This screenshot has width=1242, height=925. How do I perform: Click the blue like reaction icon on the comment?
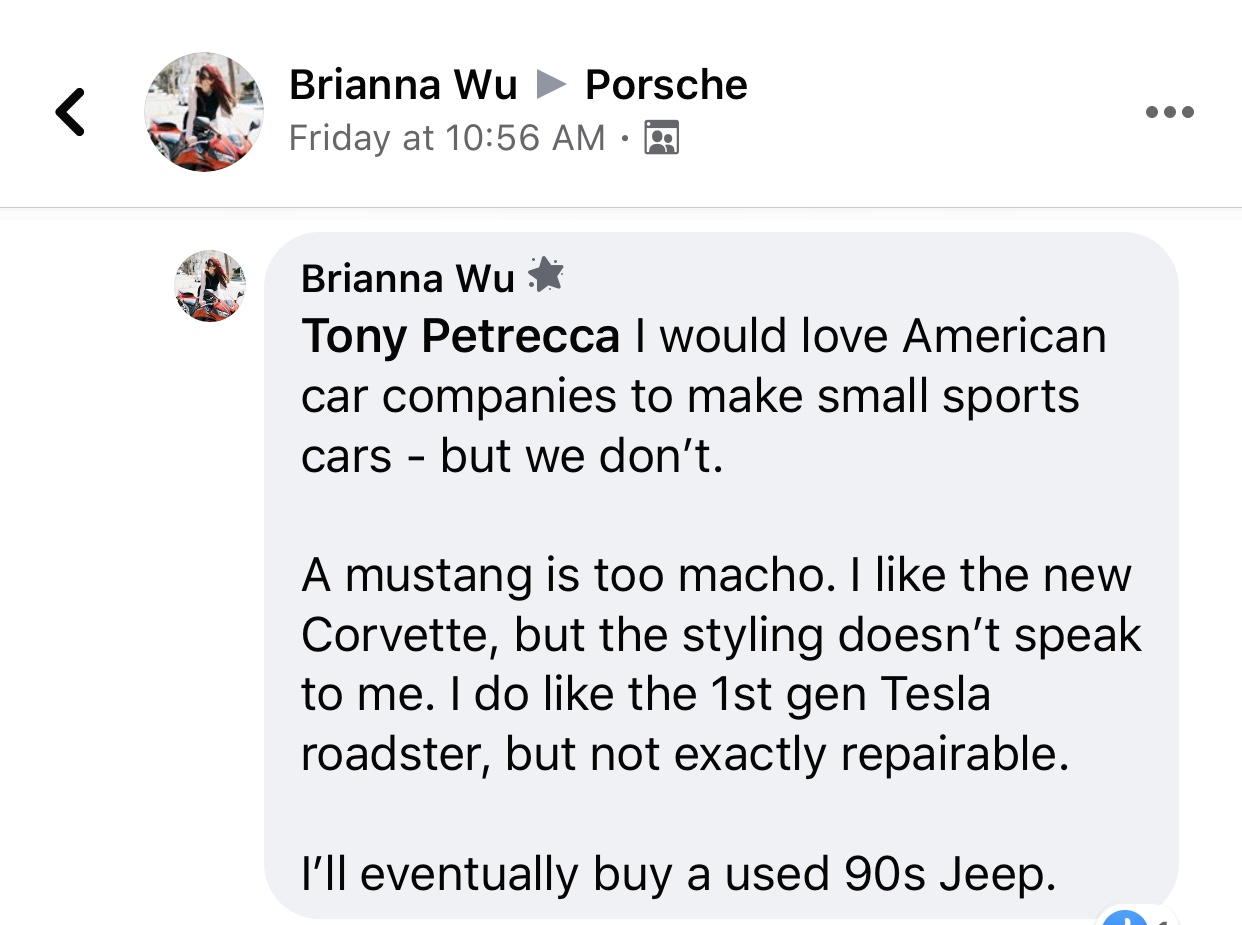click(x=1125, y=918)
